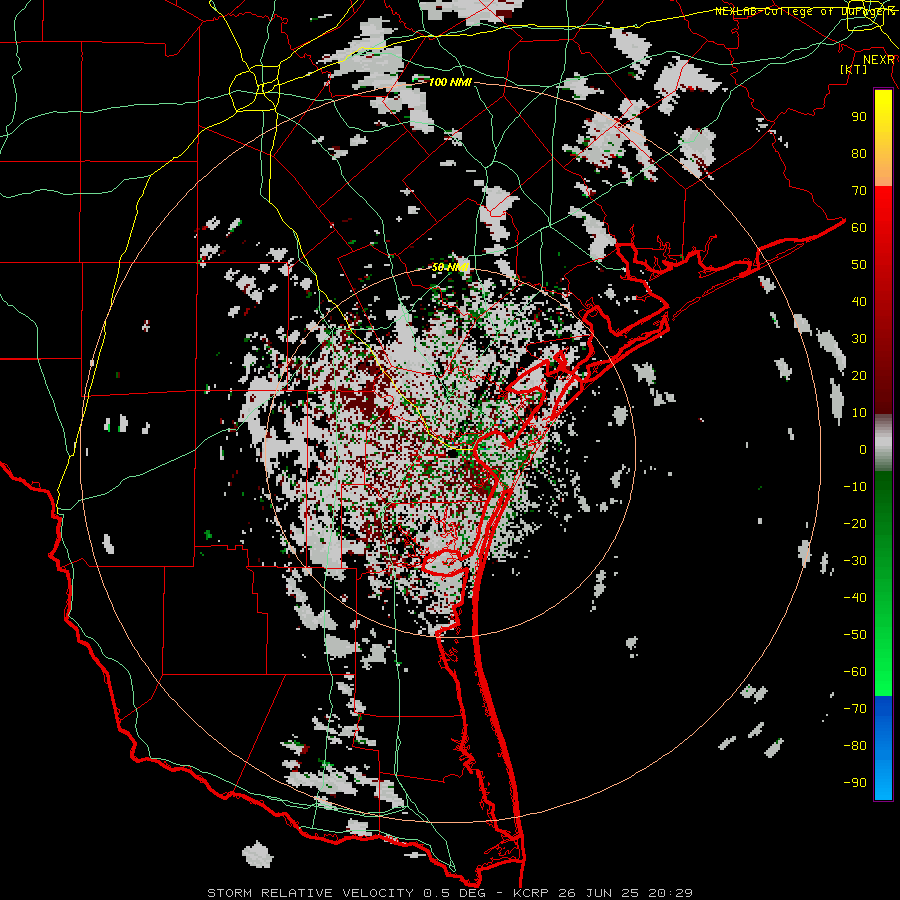Click the "50 NMI" range ring label

pyautogui.click(x=450, y=267)
